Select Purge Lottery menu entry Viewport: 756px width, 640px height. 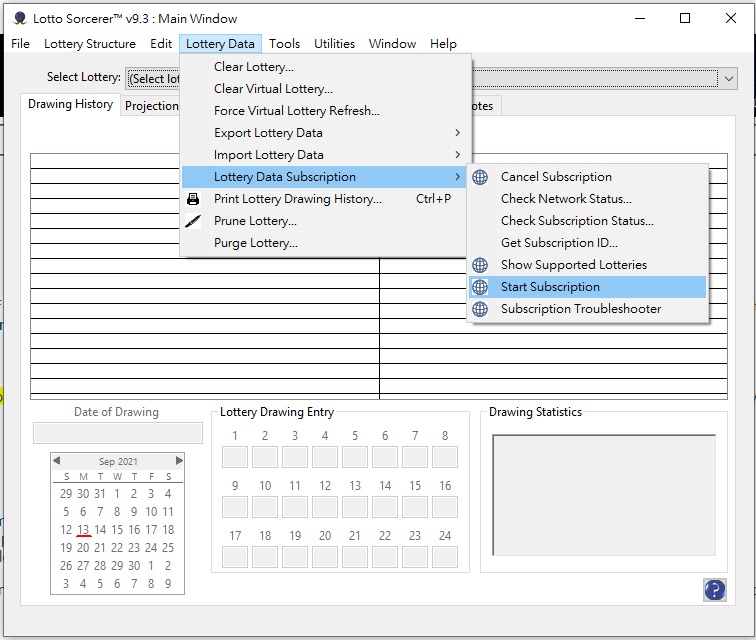tap(255, 243)
